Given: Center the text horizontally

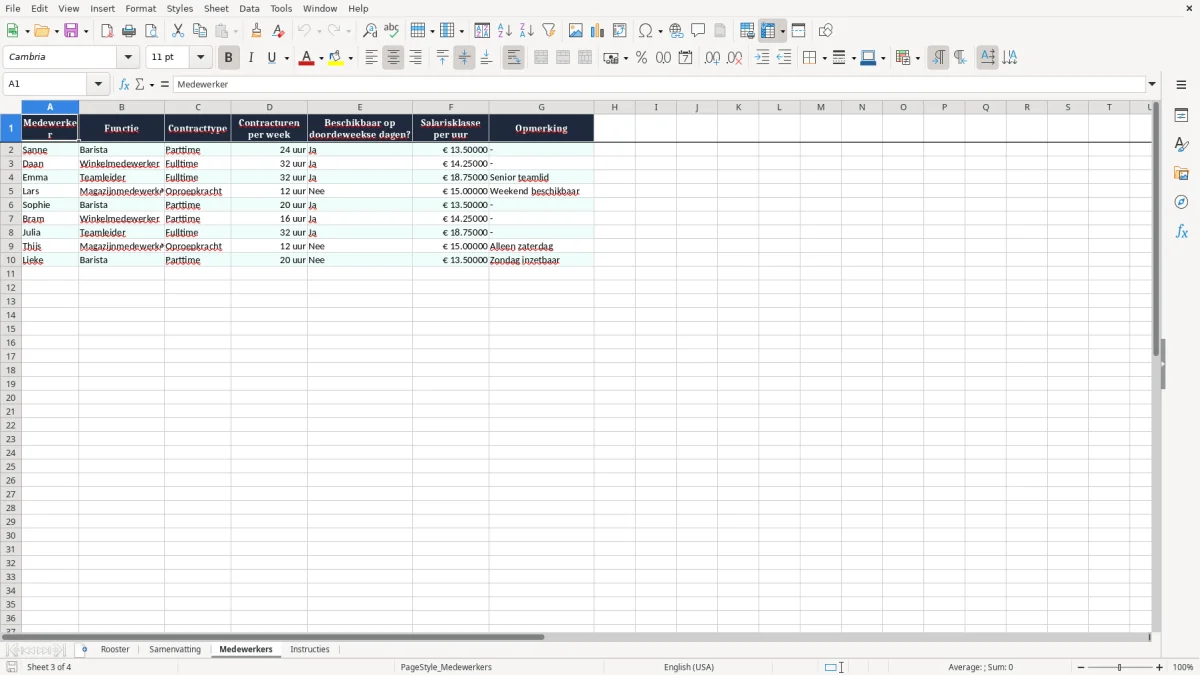Looking at the screenshot, I should [393, 58].
